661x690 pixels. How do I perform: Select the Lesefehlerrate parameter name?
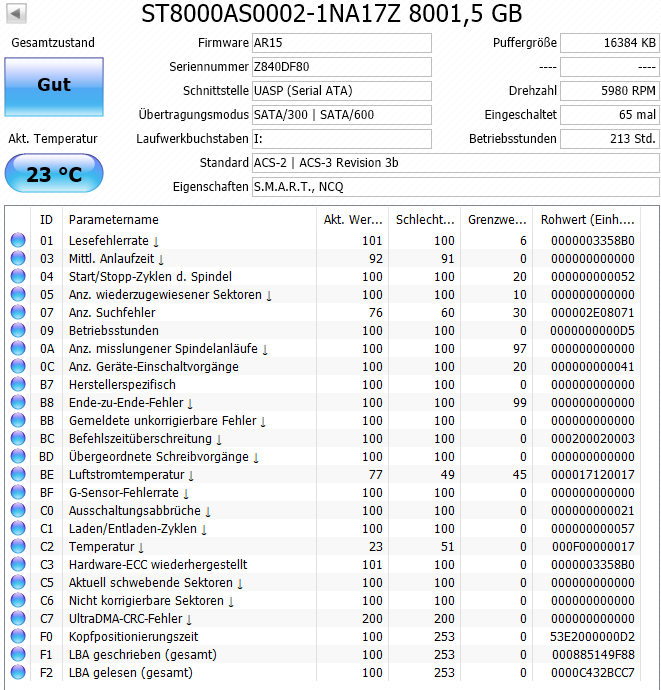click(x=109, y=241)
